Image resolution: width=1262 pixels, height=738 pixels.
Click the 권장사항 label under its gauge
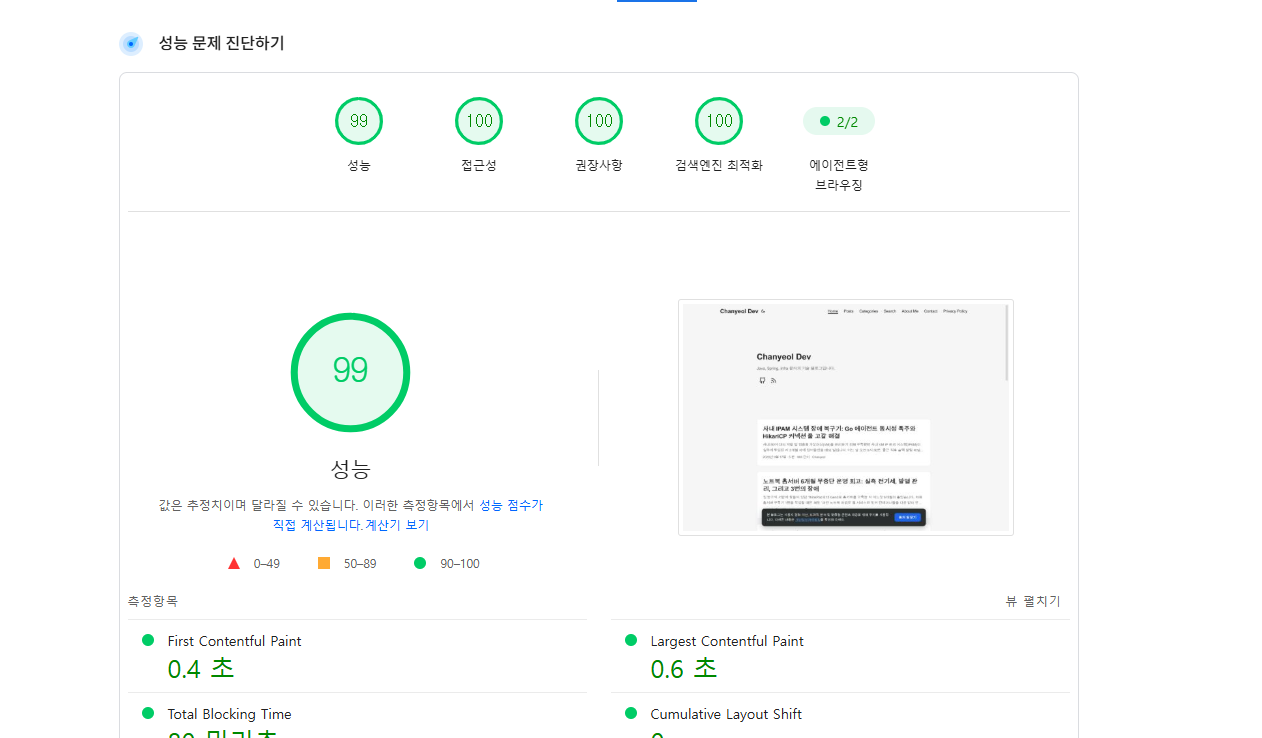(x=599, y=165)
